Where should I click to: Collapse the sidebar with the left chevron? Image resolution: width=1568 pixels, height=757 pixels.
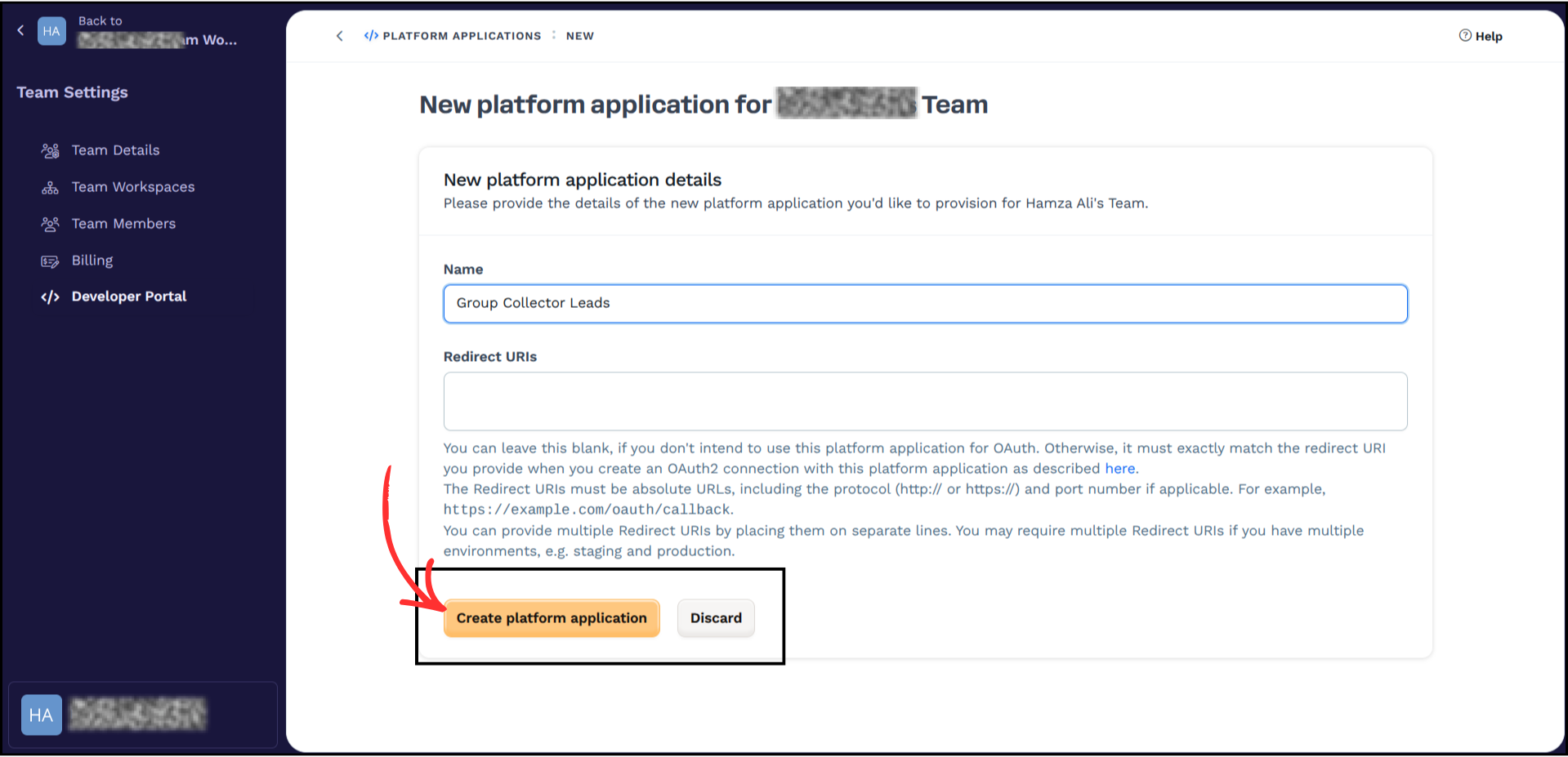click(20, 29)
